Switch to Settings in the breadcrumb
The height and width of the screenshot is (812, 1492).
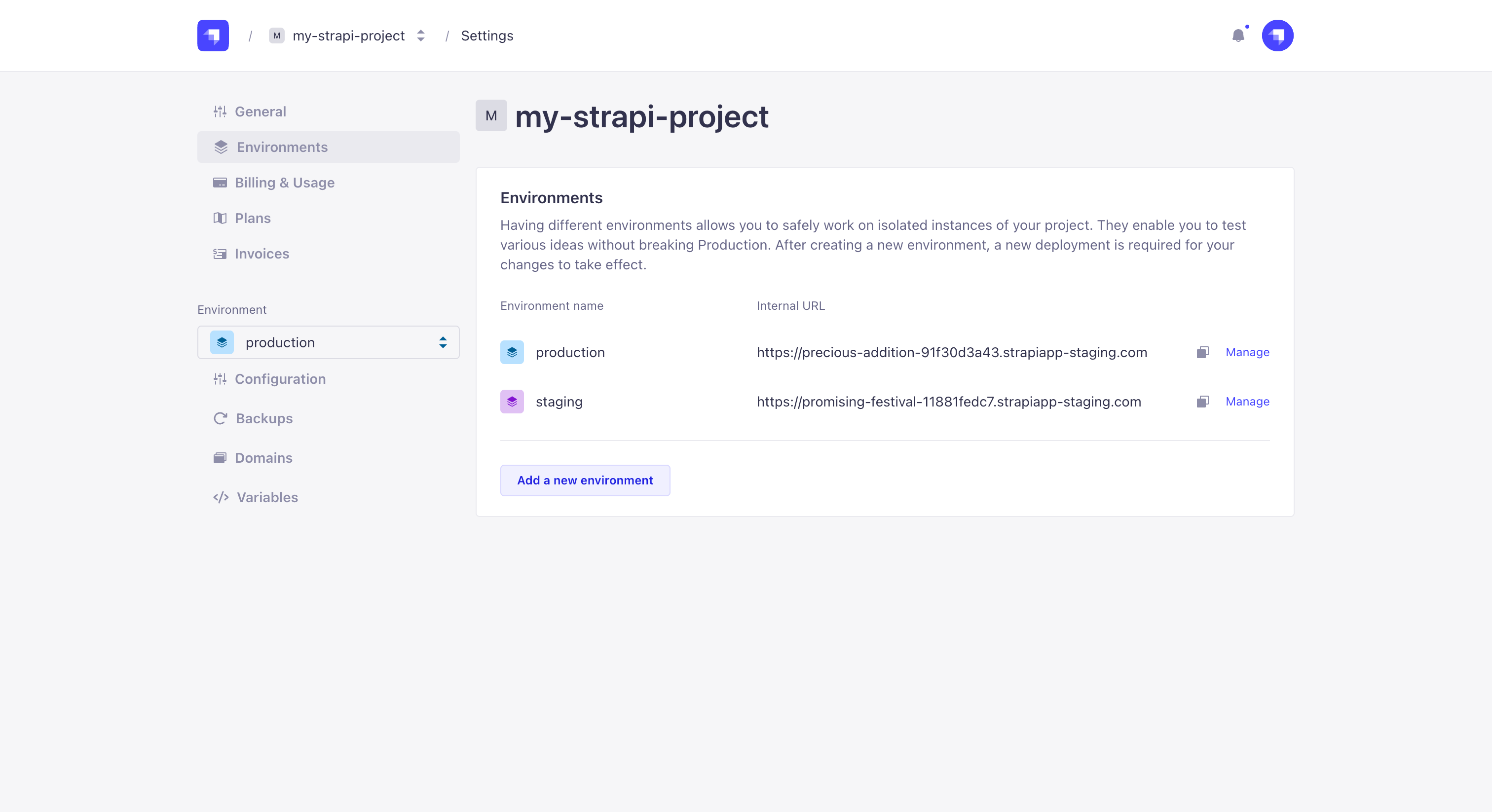[x=486, y=36]
